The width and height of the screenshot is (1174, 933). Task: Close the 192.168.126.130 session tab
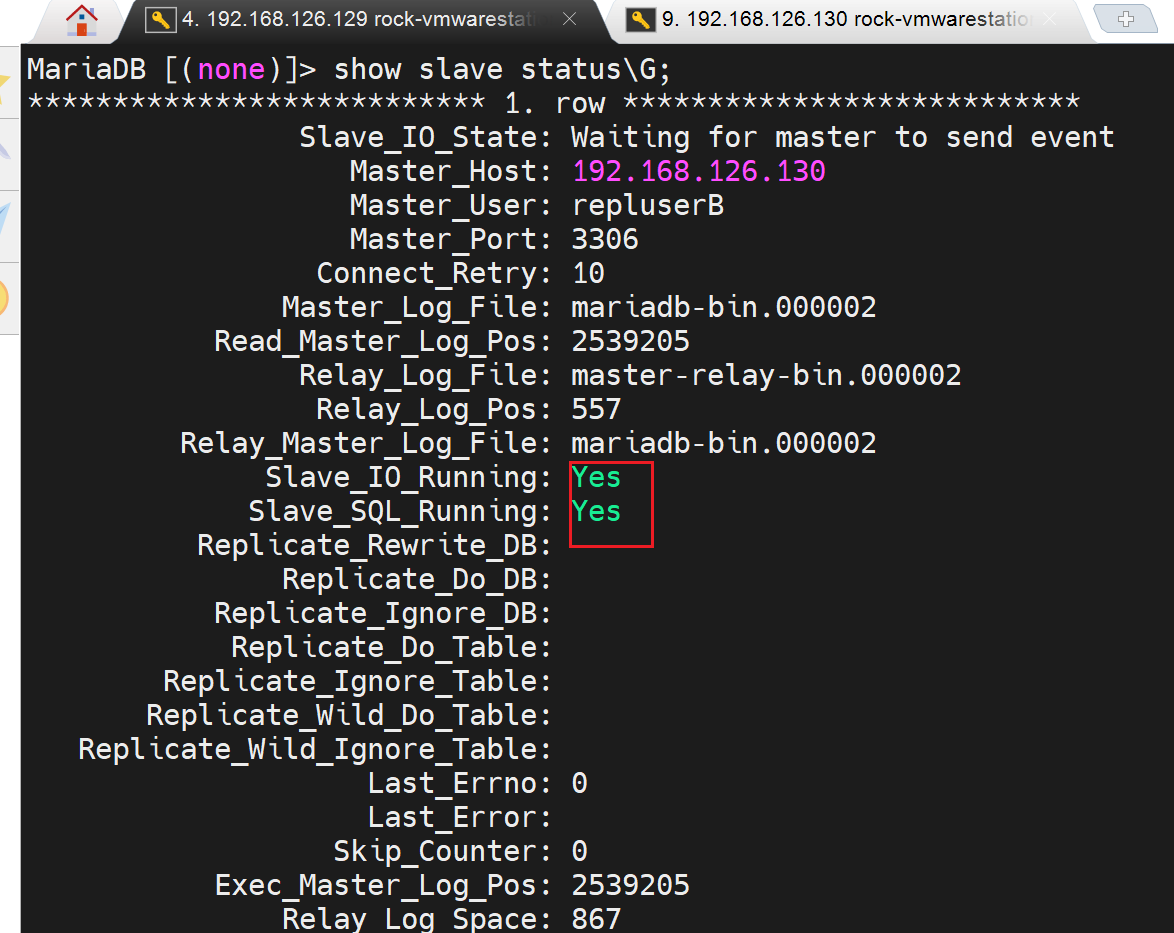click(x=1049, y=19)
